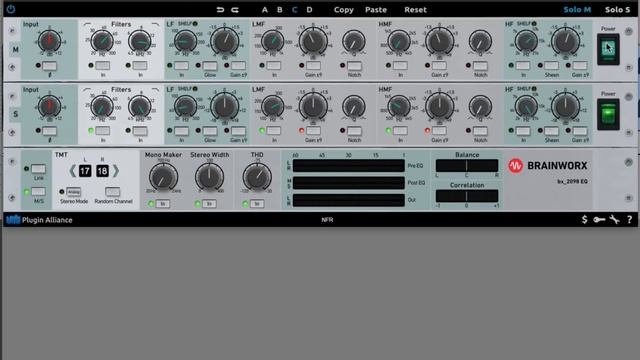
Task: Click the Pre EQ level meter
Action: 349,166
